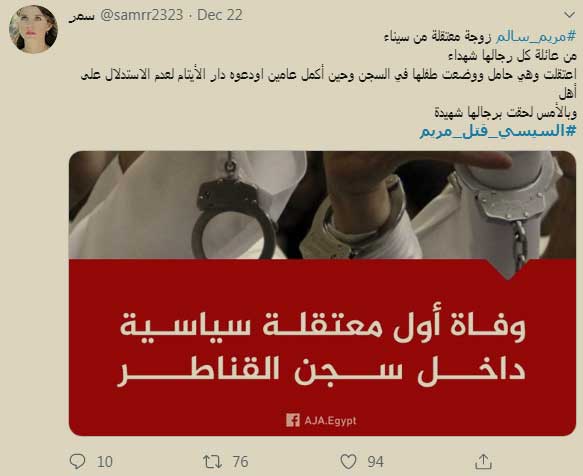Click the Arabic headline on red banner
This screenshot has height=476, width=583.
(322, 350)
